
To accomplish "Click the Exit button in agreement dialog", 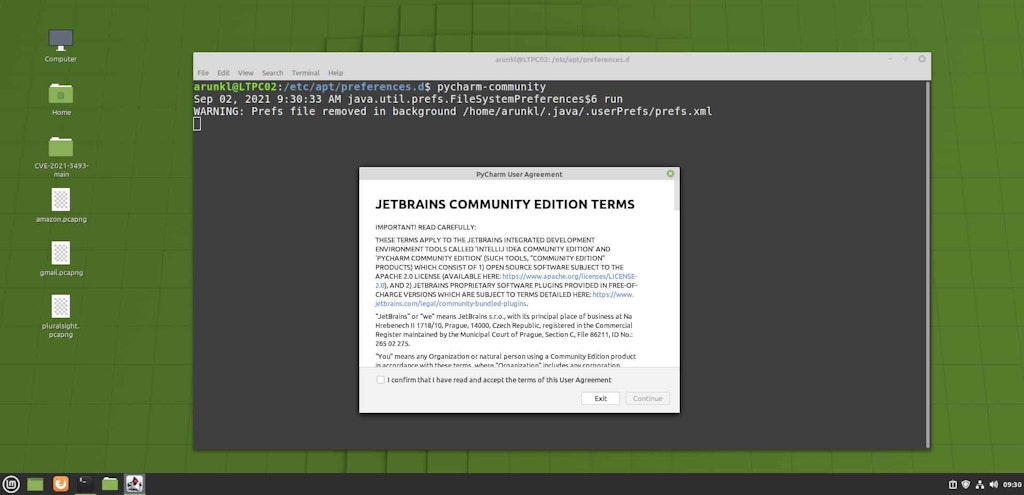I will [600, 398].
